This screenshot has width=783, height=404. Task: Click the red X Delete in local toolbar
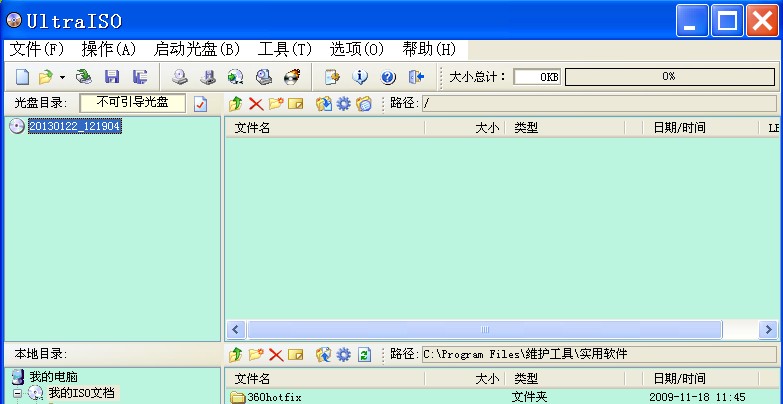276,355
